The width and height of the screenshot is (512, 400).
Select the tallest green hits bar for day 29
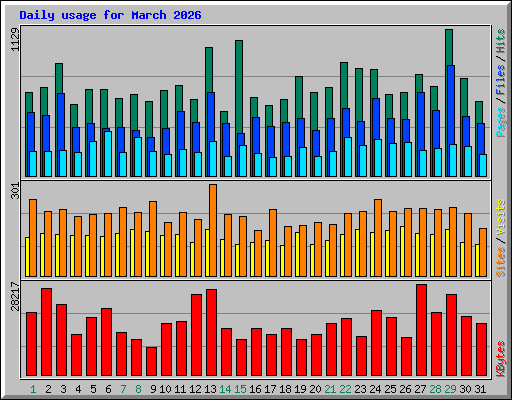[x=449, y=47]
